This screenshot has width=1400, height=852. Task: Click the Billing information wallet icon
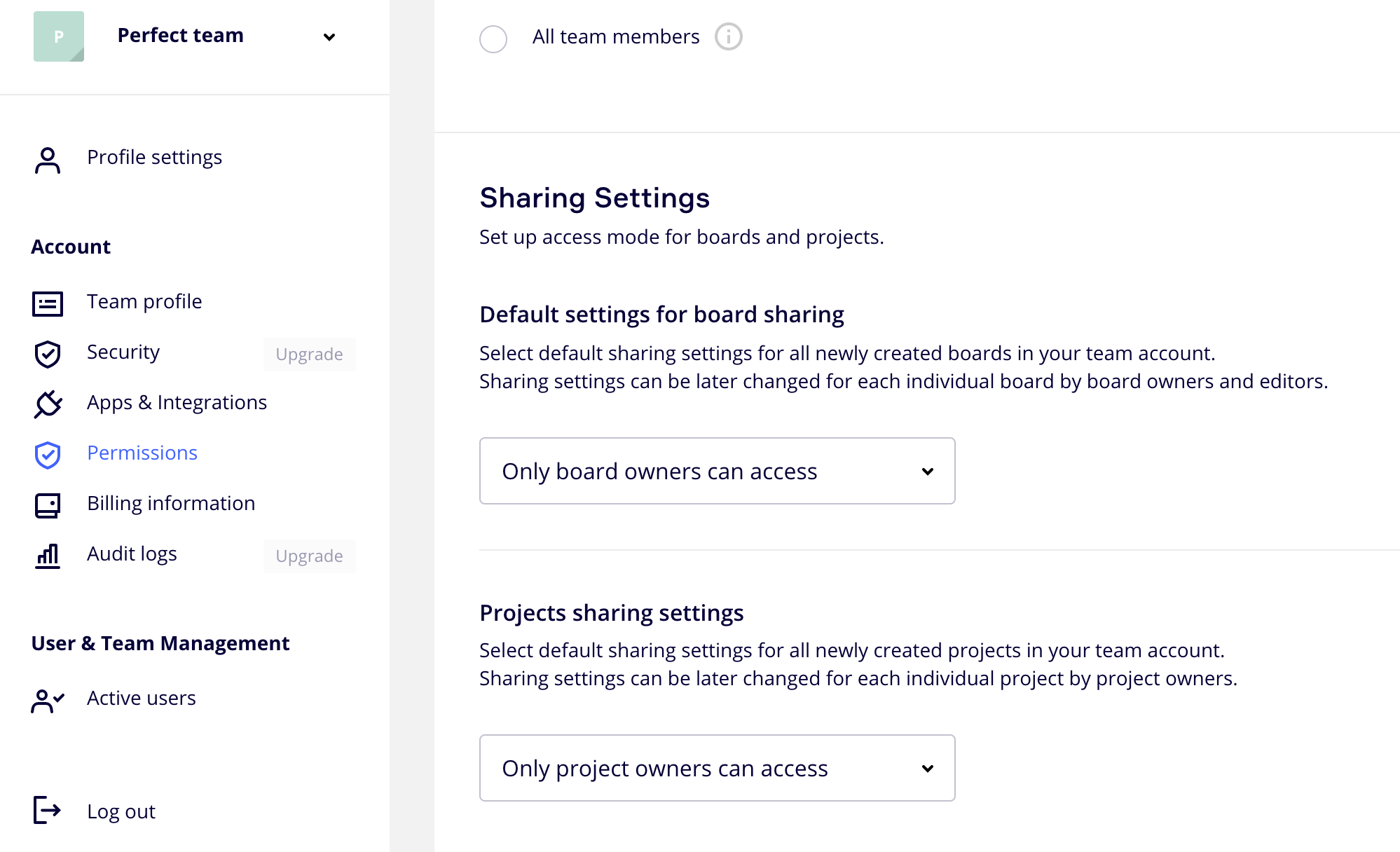(x=48, y=505)
